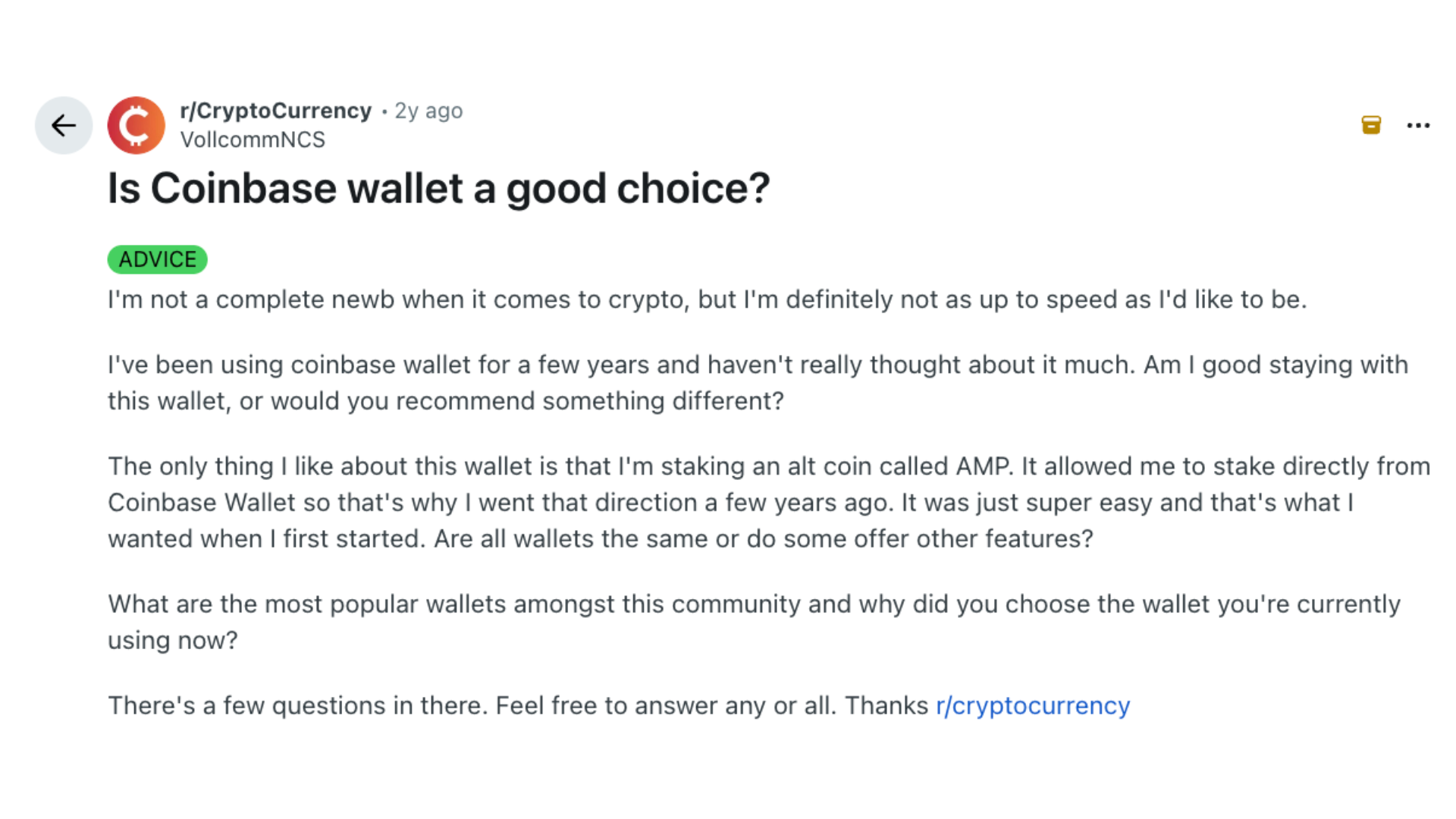
Task: Select the golden archived post icon
Action: [1371, 125]
